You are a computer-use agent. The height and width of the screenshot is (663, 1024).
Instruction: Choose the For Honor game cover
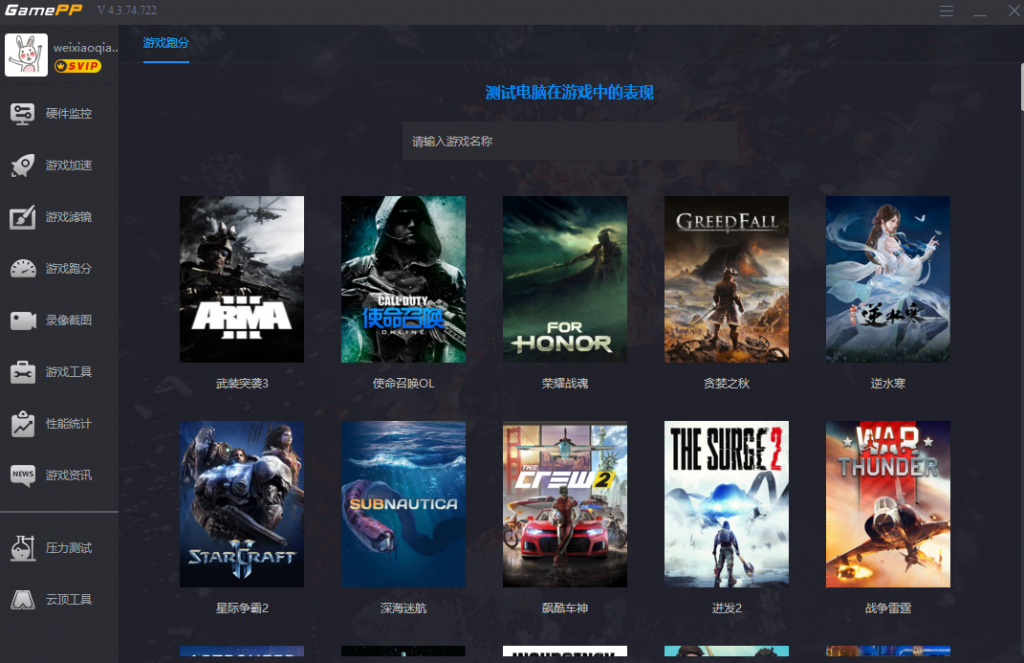point(564,279)
